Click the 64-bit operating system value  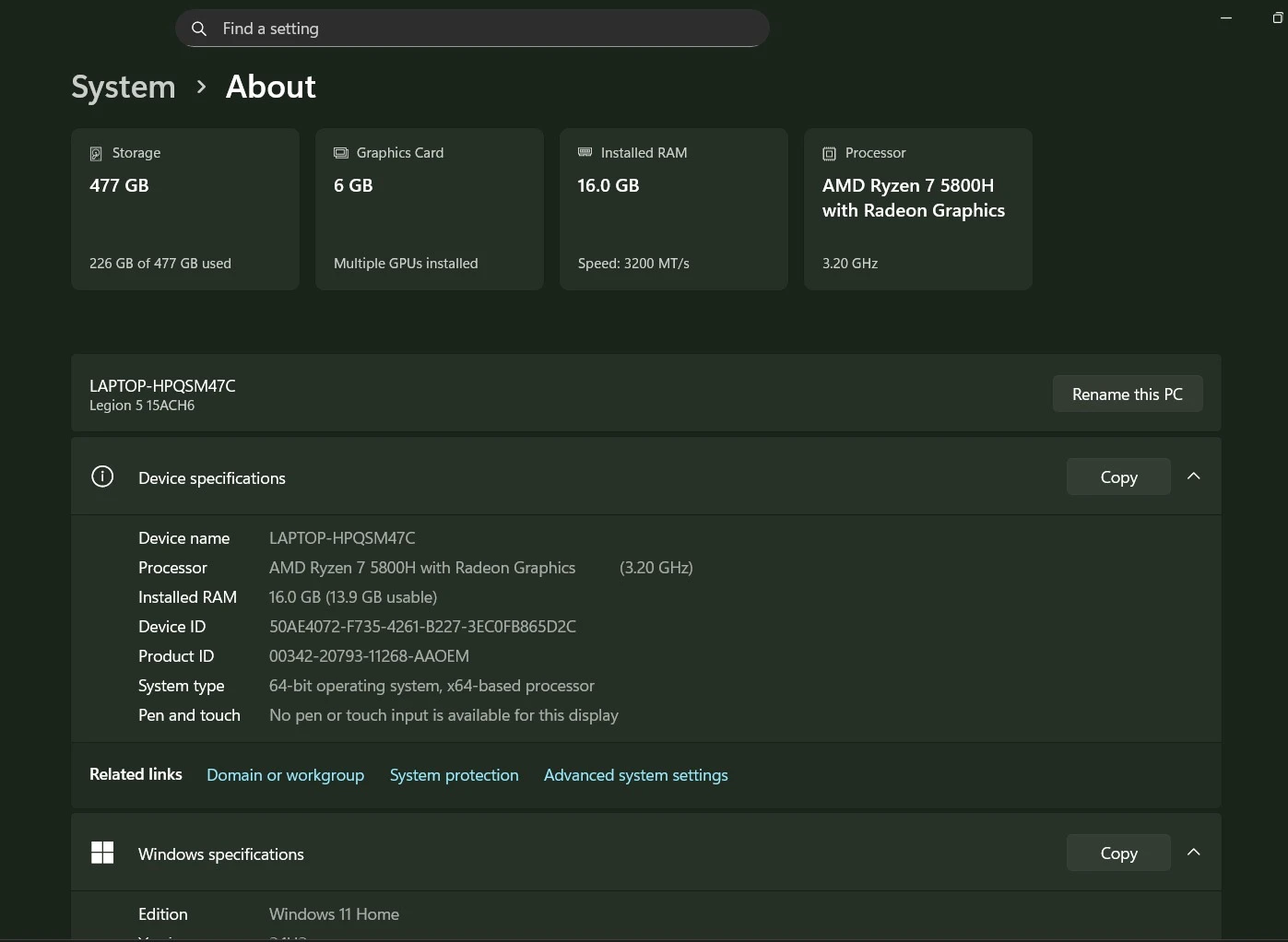(431, 686)
